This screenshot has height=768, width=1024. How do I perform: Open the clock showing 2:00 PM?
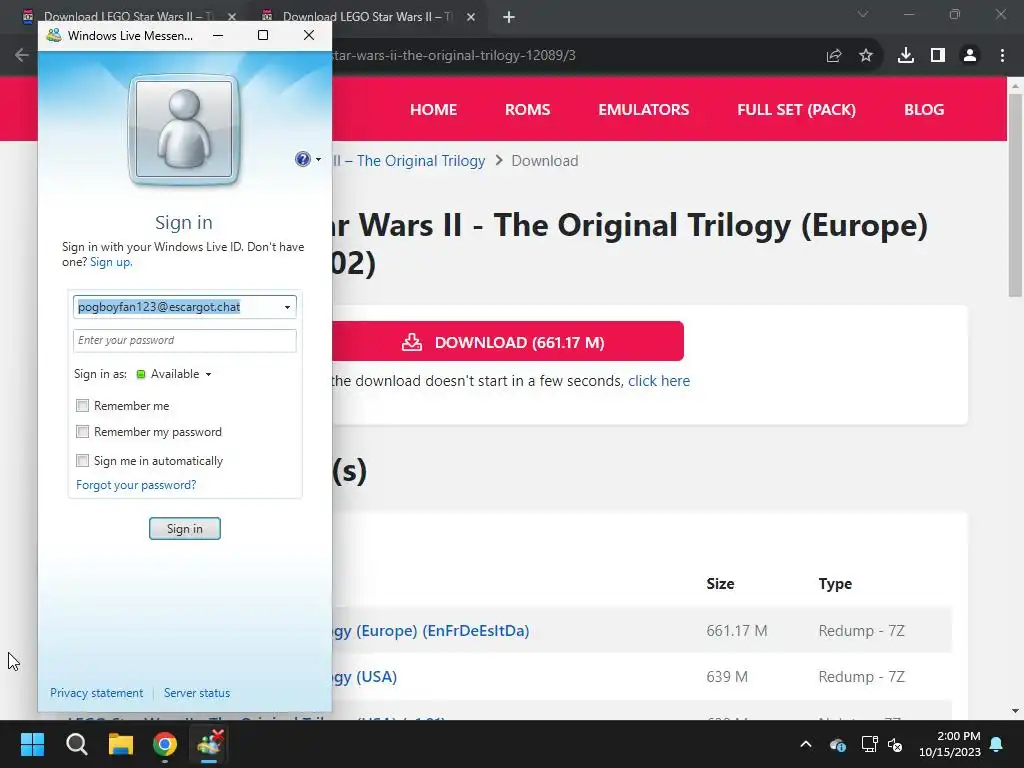[950, 744]
